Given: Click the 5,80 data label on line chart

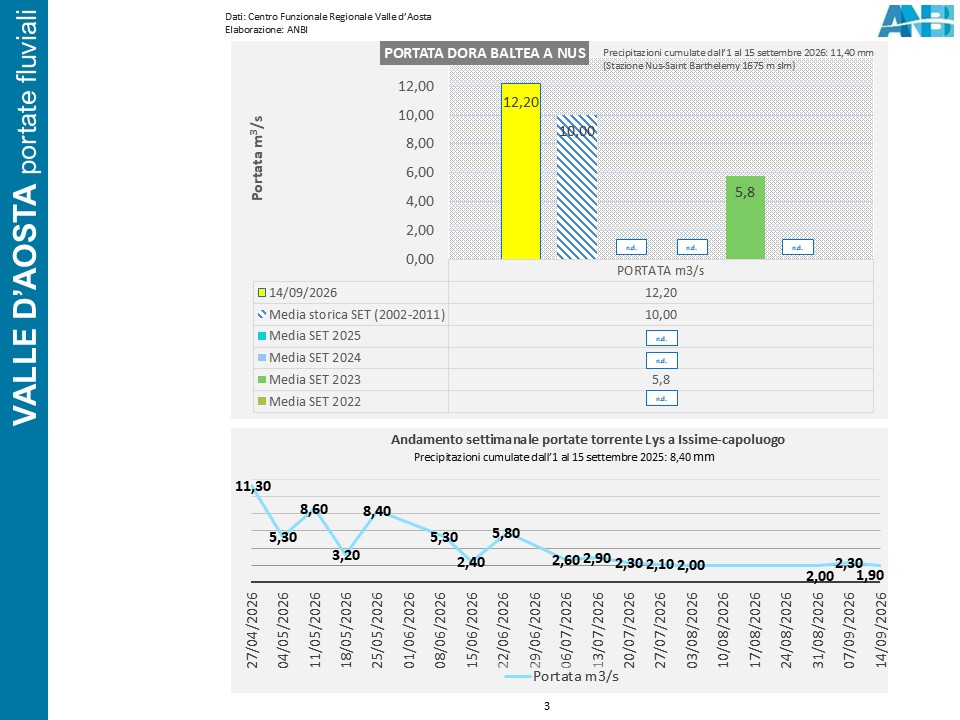Looking at the screenshot, I should coord(506,533).
